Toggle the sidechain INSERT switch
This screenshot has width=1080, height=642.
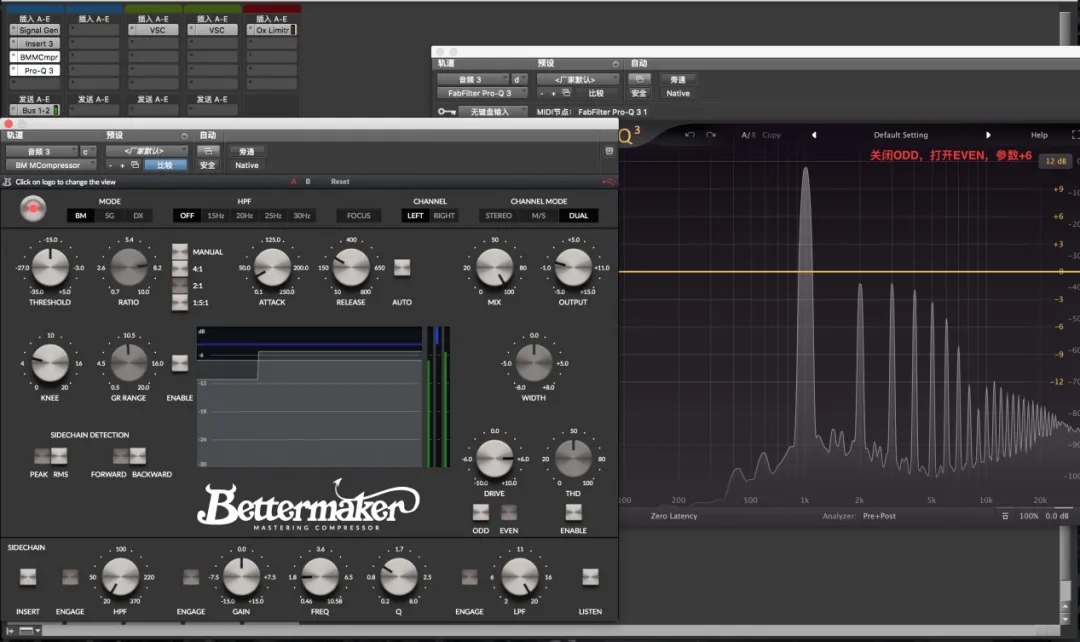[28, 577]
